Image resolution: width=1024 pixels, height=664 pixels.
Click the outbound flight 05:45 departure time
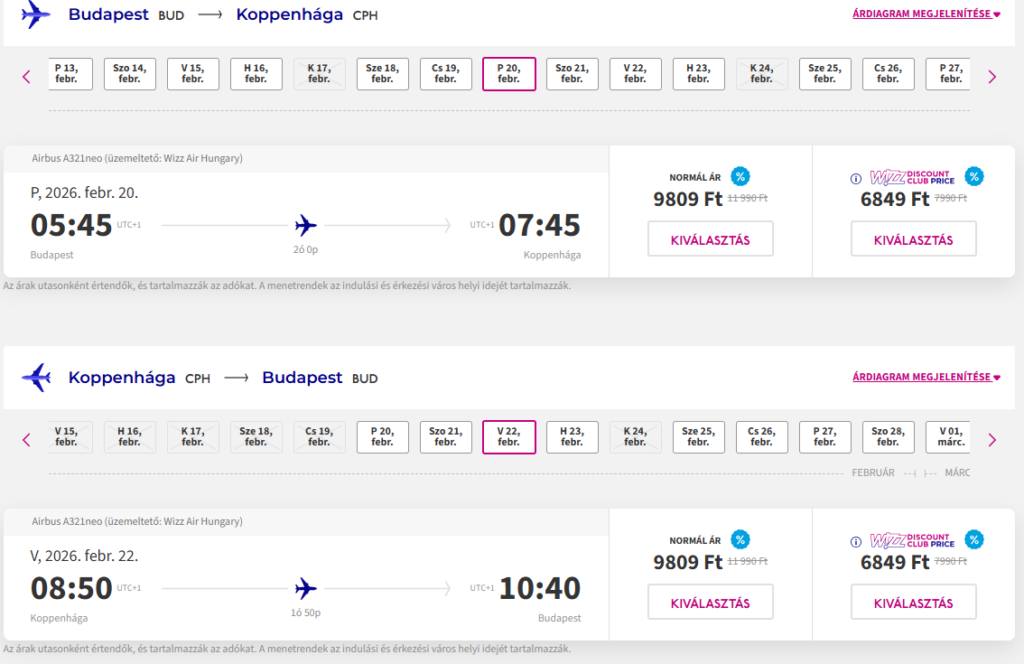click(x=71, y=225)
